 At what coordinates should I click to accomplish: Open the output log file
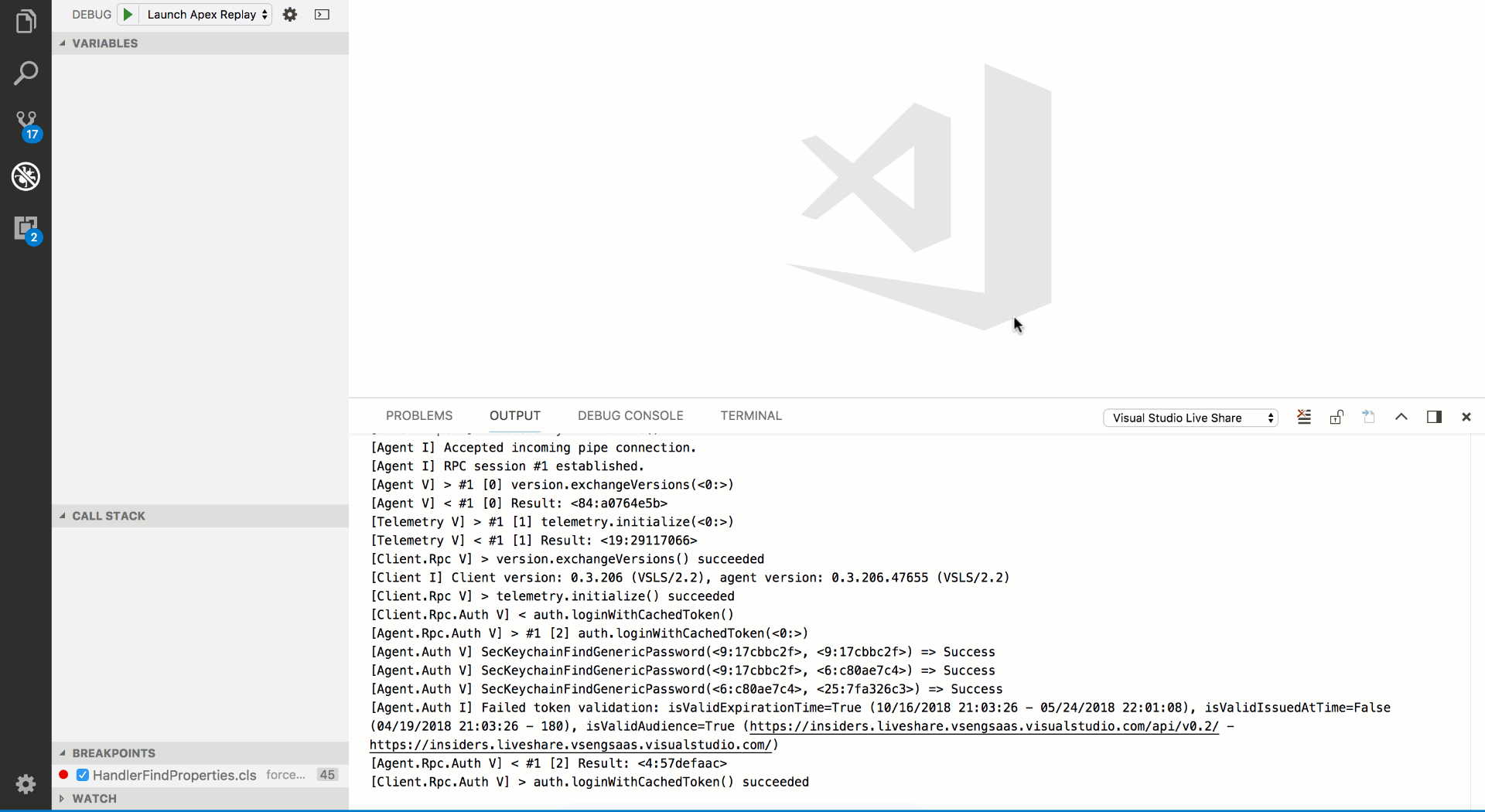1369,417
